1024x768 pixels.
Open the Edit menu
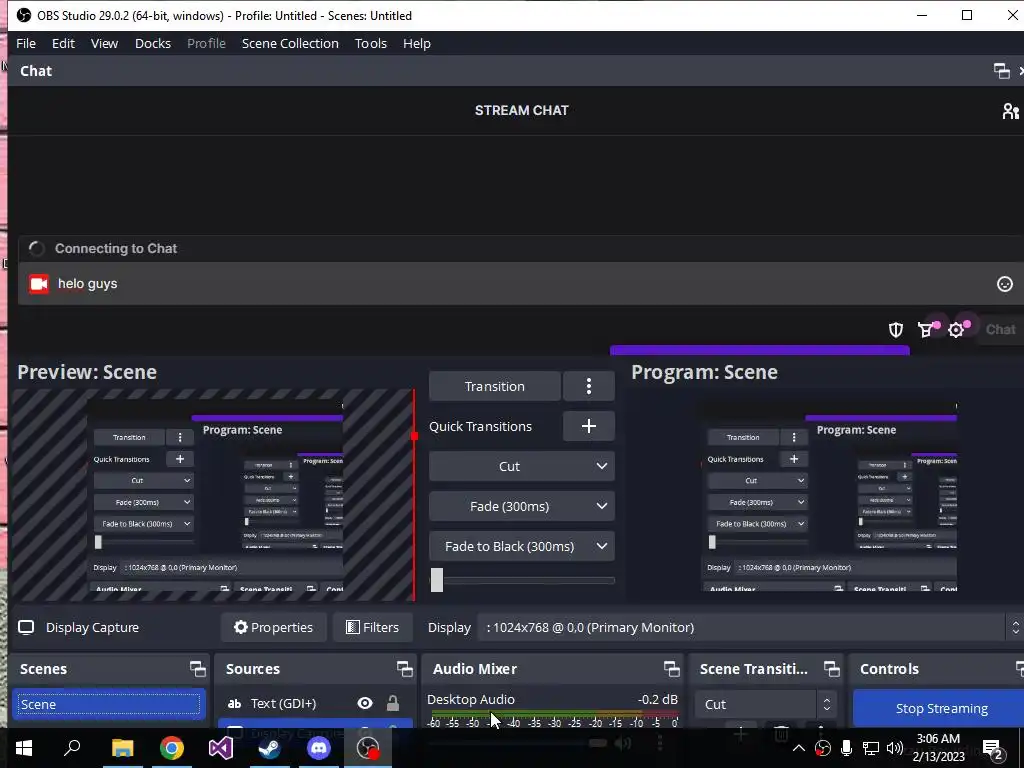(63, 44)
